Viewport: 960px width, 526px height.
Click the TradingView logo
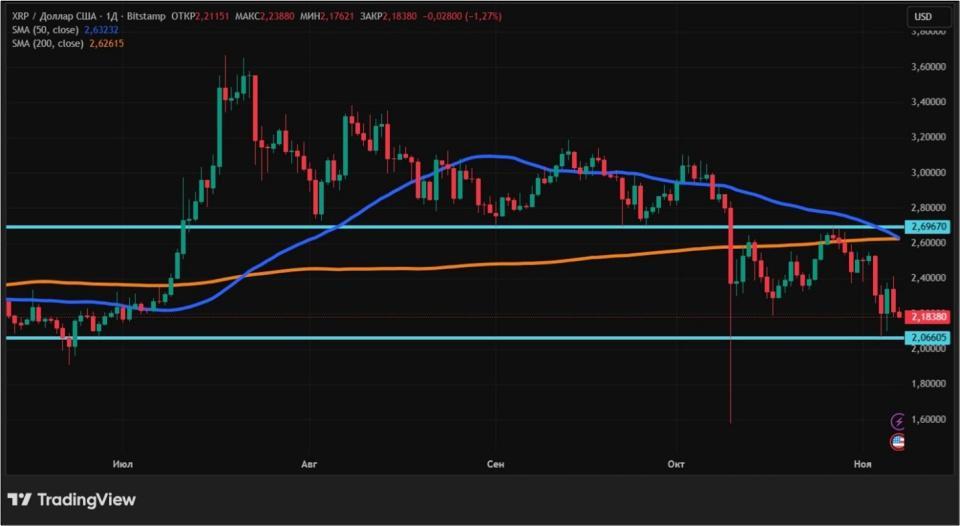click(x=71, y=499)
